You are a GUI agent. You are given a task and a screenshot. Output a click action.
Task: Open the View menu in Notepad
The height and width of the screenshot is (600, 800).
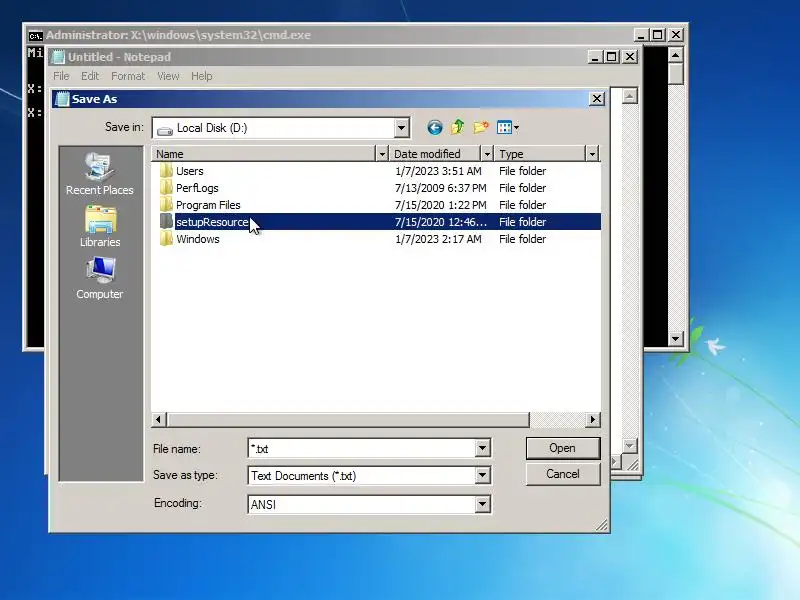168,76
